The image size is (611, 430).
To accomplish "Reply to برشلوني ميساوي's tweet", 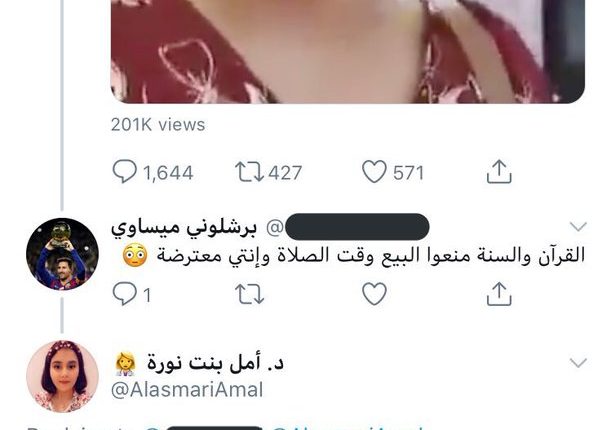I will click(x=125, y=293).
